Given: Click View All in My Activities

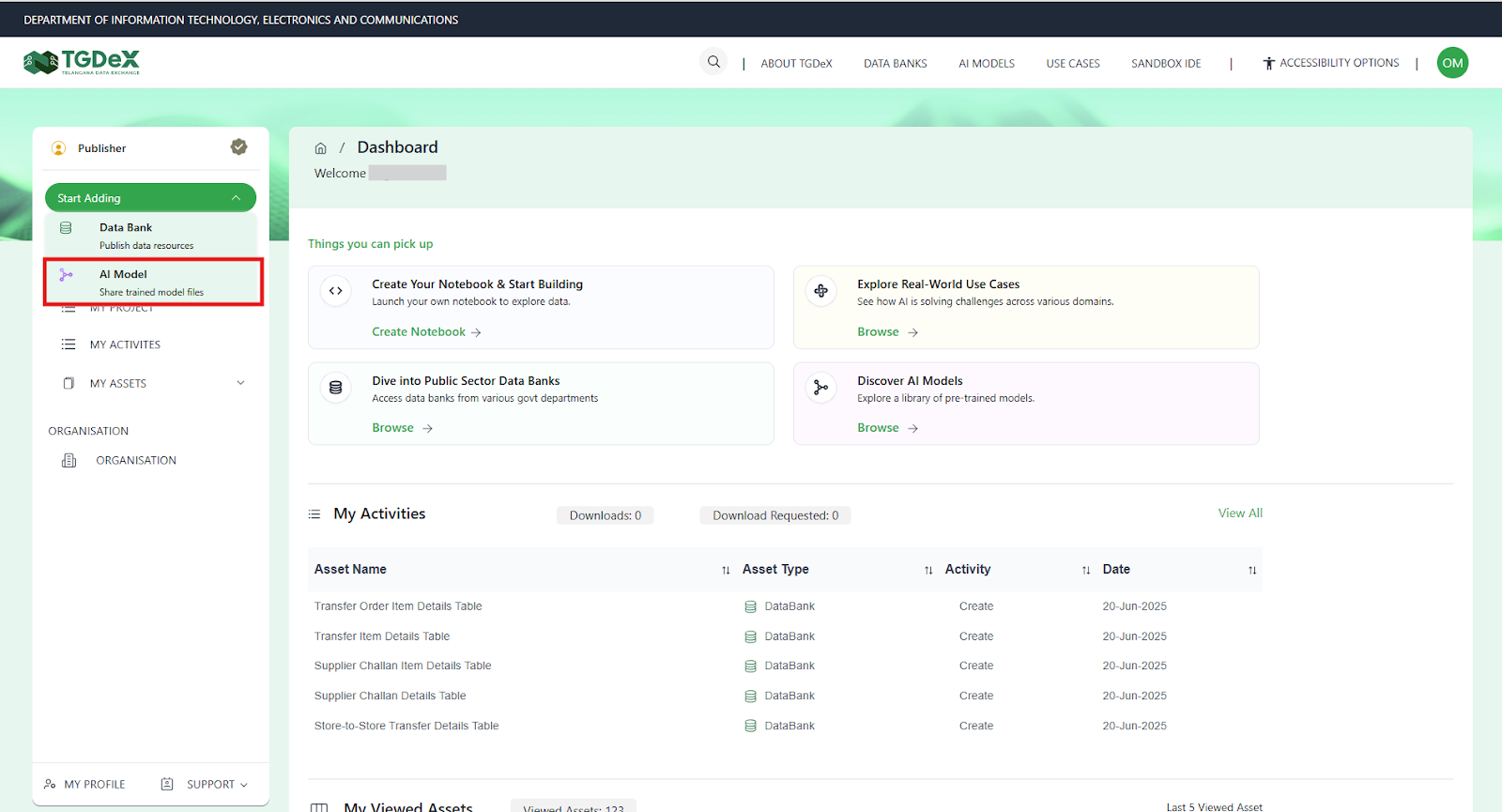Looking at the screenshot, I should click(x=1239, y=513).
